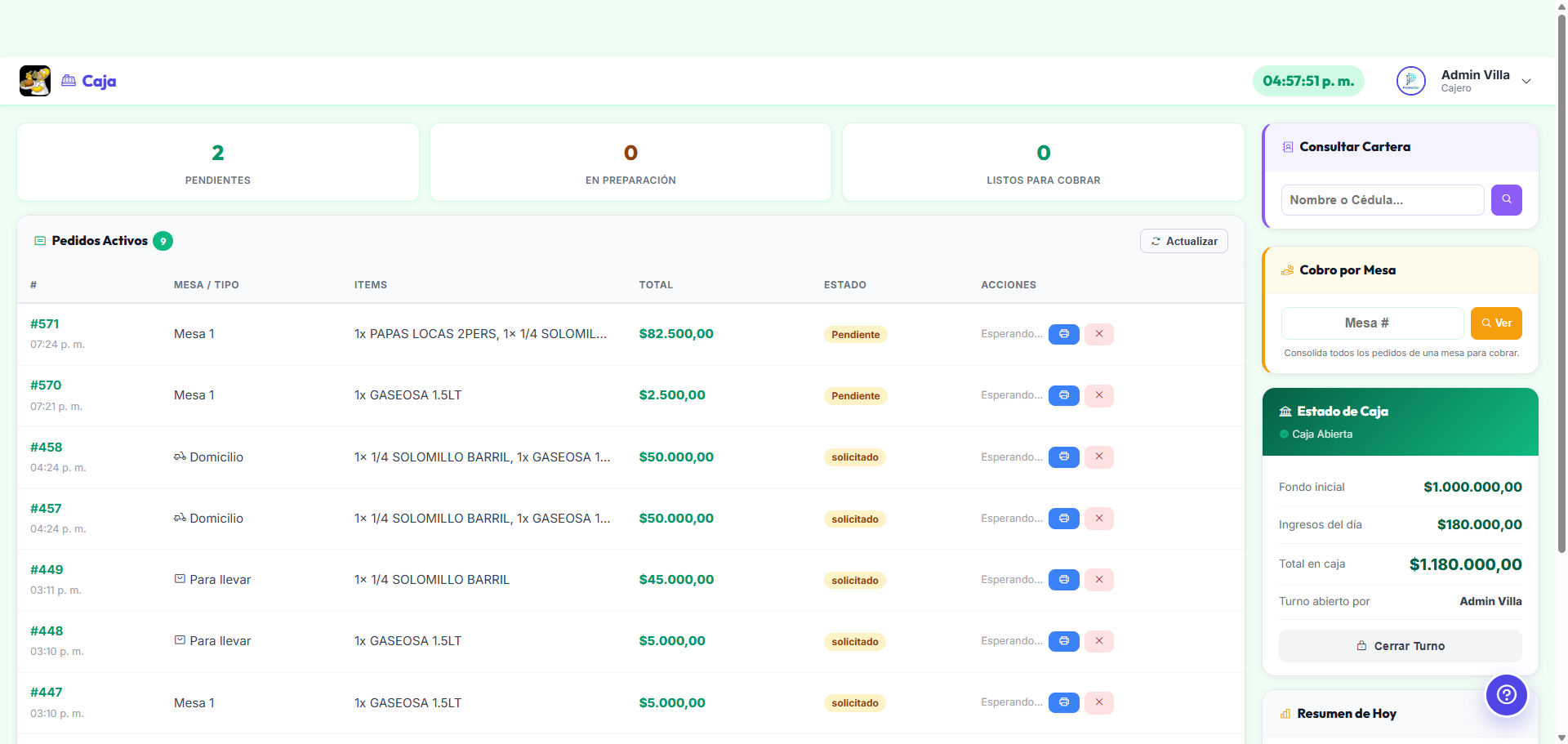Screen dimensions: 1568x744
Task: Cancel order #448 with the X icon
Action: (x=1098, y=641)
